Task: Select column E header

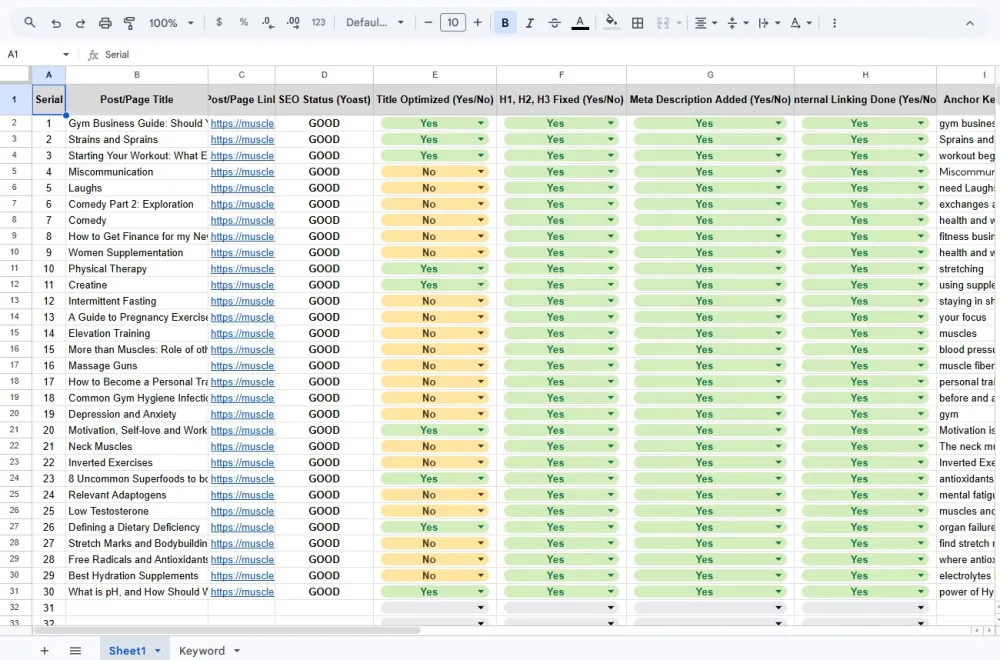Action: point(435,75)
